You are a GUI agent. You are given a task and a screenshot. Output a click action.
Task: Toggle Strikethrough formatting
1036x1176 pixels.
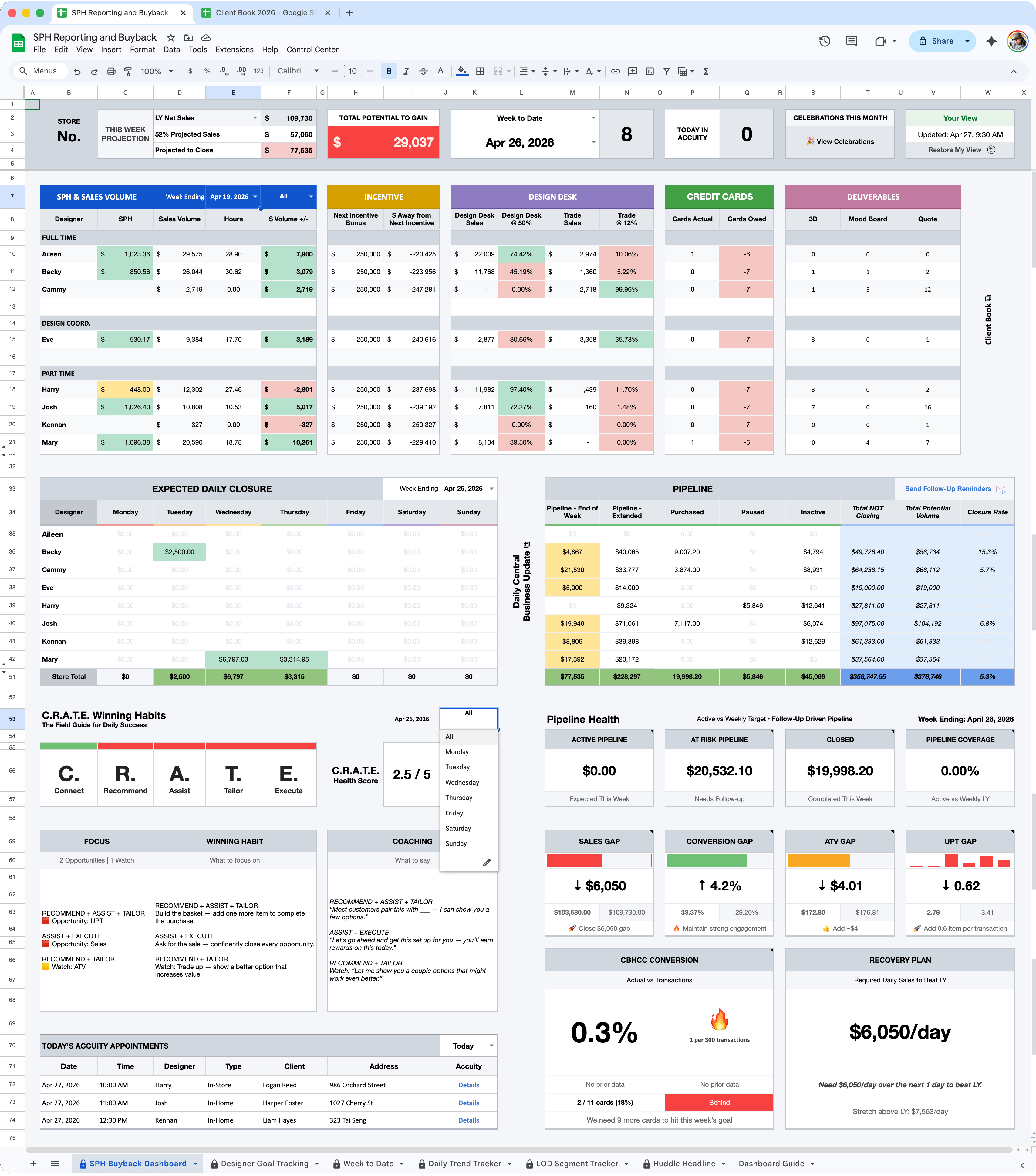[x=424, y=71]
